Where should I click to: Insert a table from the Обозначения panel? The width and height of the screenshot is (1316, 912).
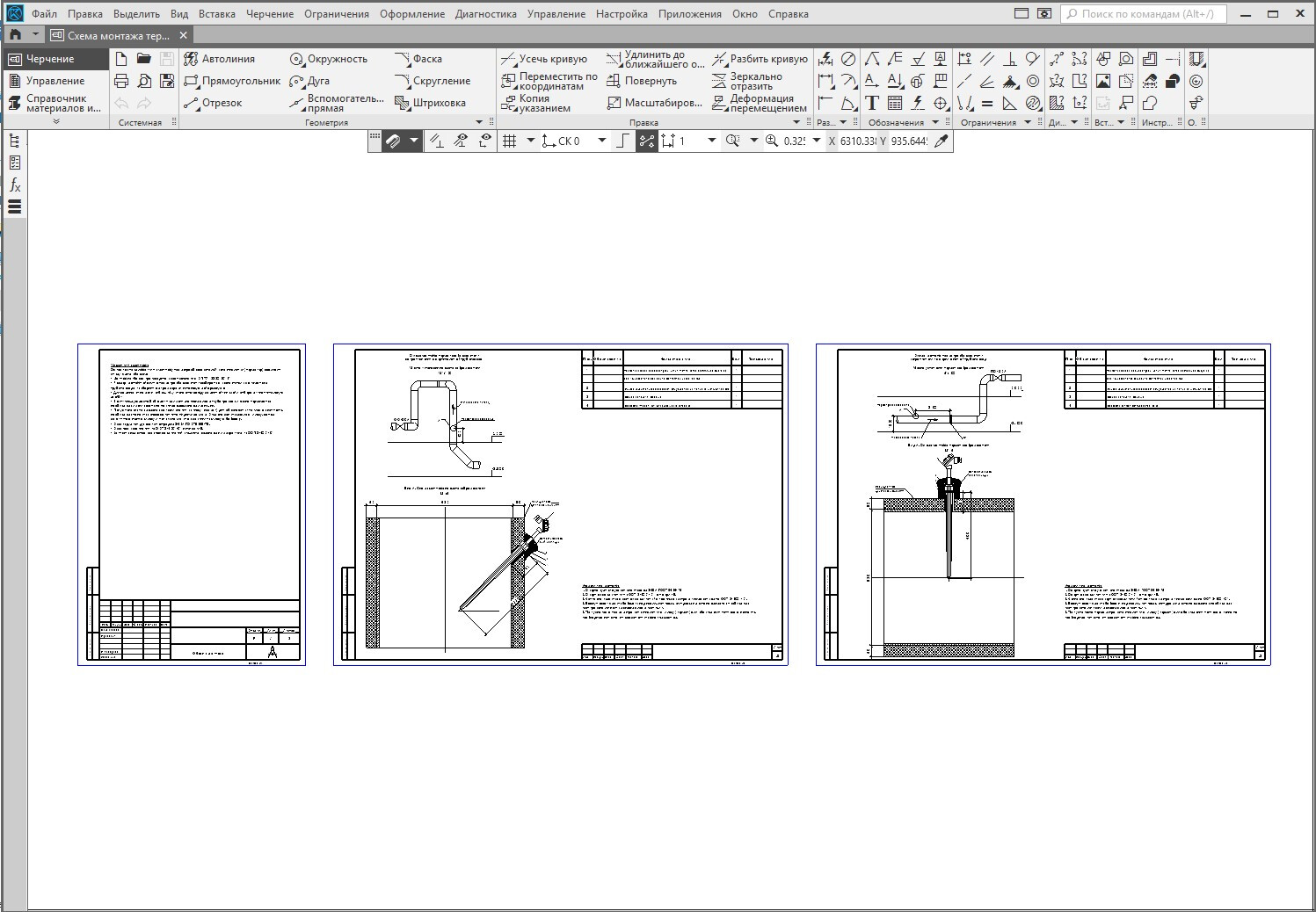[x=895, y=103]
